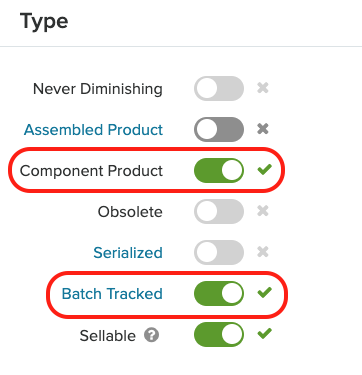
Task: Disable the Component Product toggle
Action: tap(219, 170)
